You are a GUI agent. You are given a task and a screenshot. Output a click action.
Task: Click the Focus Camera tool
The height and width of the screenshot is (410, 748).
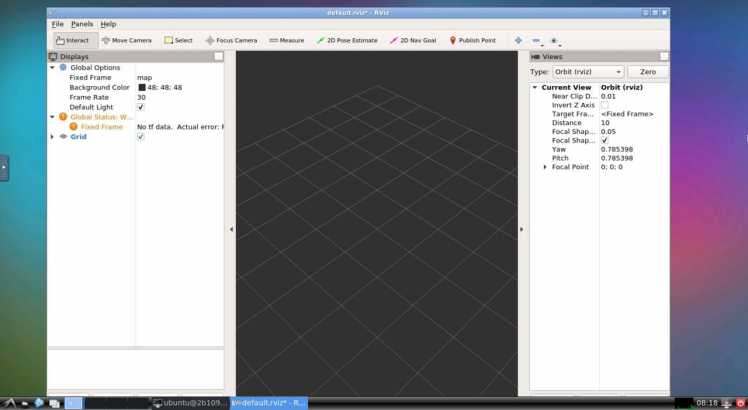pos(231,40)
